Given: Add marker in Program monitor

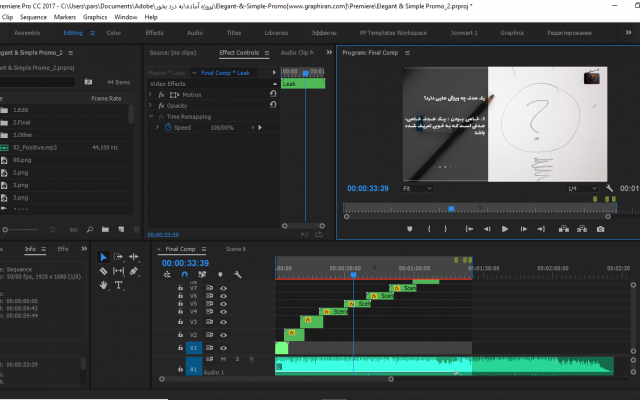Looking at the screenshot, I should (410, 229).
